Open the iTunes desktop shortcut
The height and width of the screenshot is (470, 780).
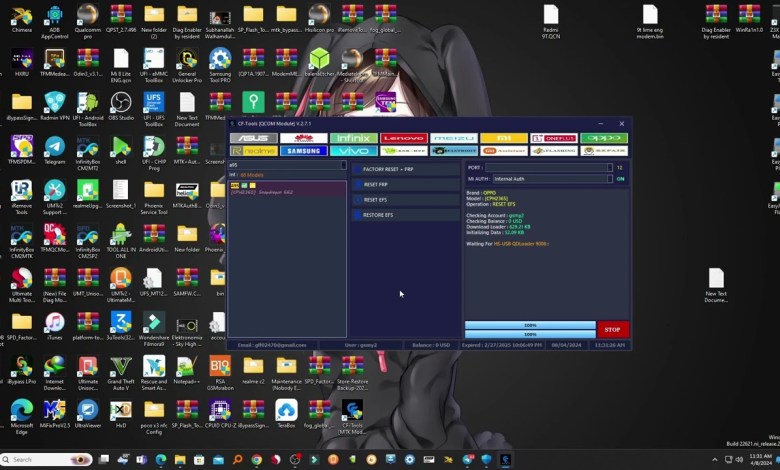click(x=55, y=326)
